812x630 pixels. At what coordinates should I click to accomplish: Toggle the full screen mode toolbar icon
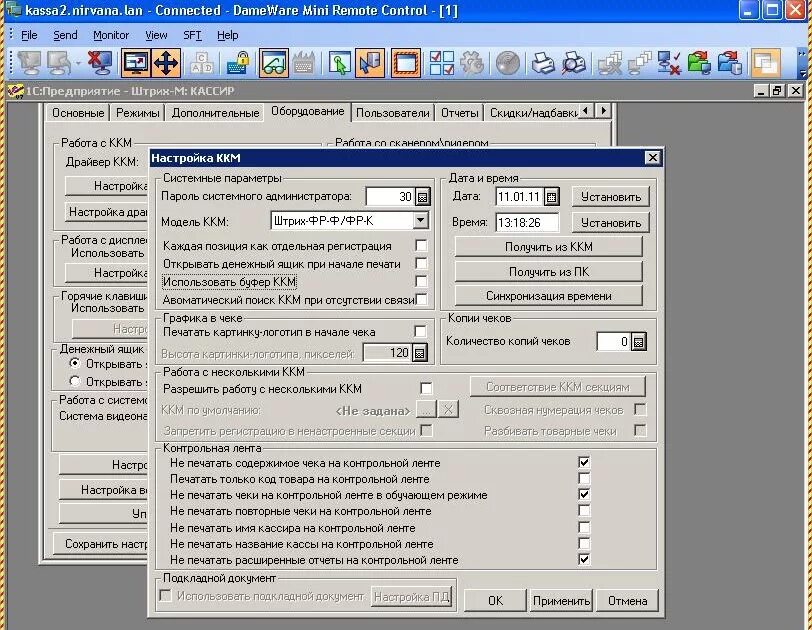135,63
